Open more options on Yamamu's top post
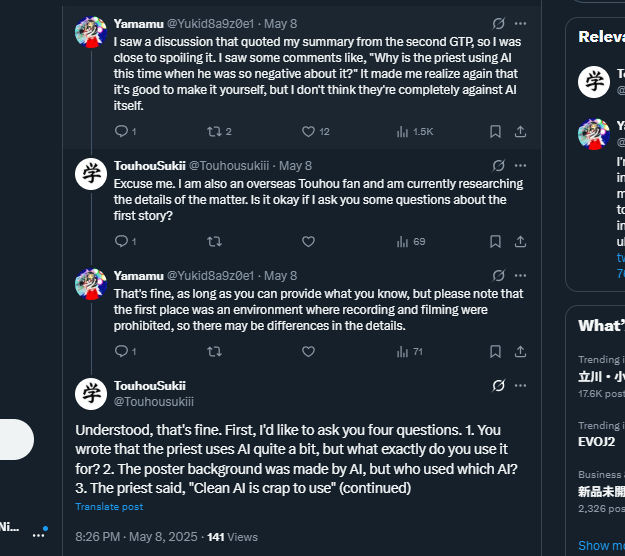 (520, 24)
